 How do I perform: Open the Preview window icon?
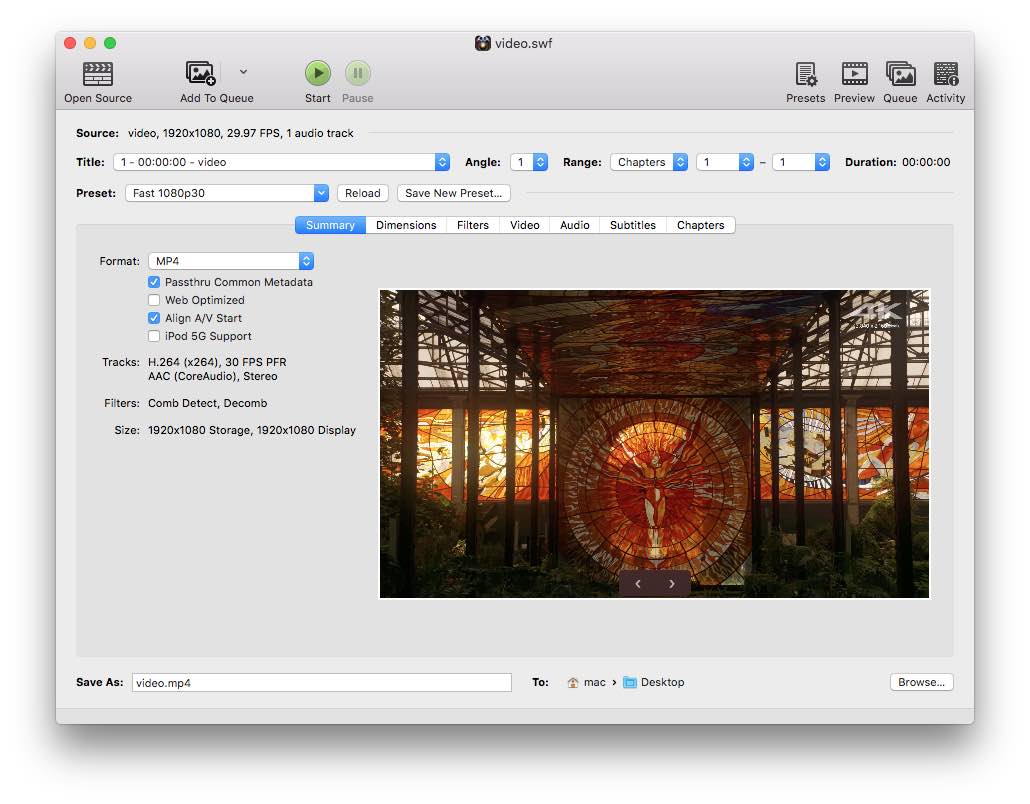point(854,74)
